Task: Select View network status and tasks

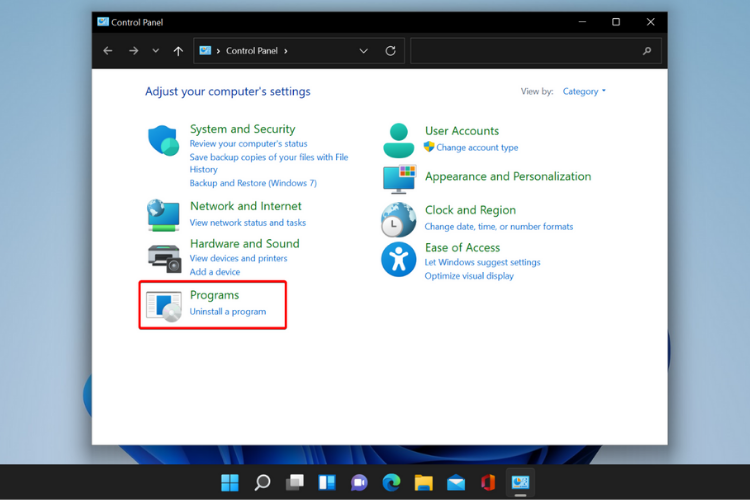Action: (x=248, y=223)
